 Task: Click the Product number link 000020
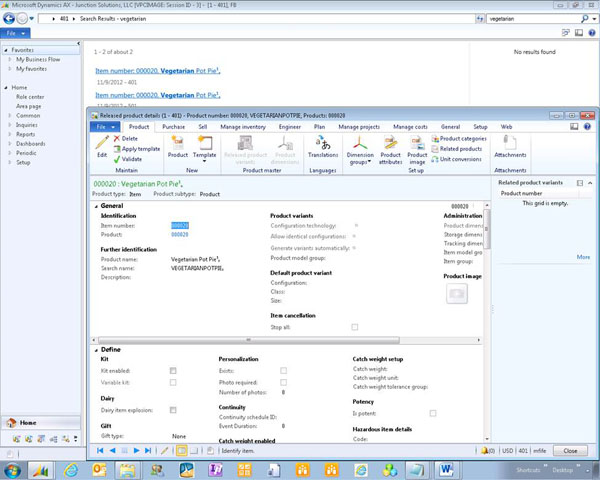click(179, 235)
